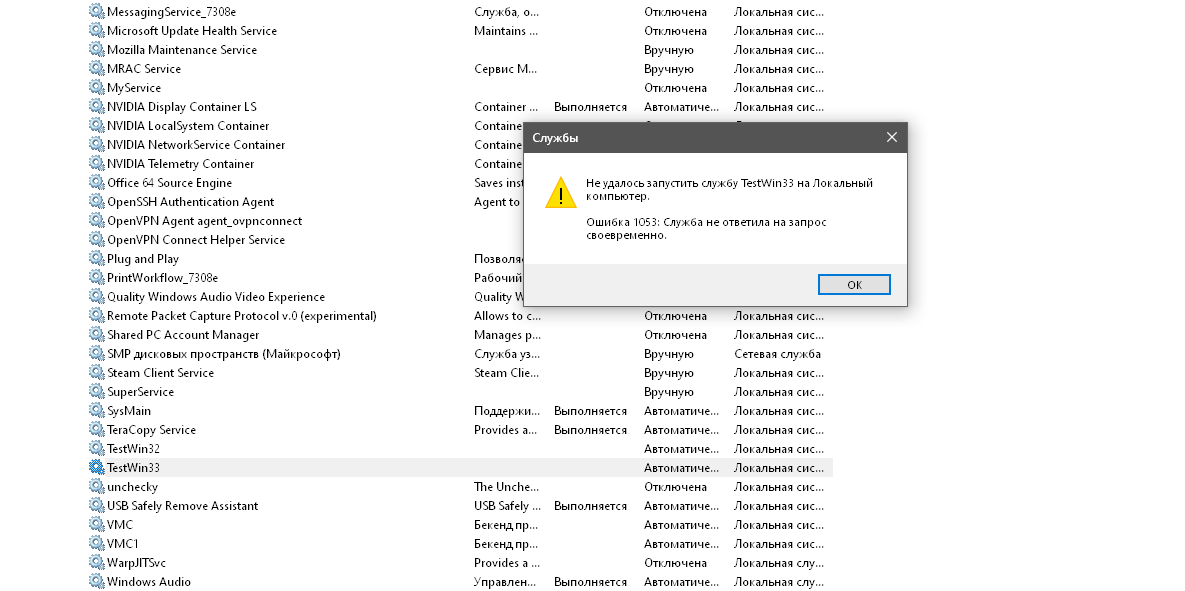Click gear icon of Quality Windows Audio Video Experience

pyautogui.click(x=96, y=296)
